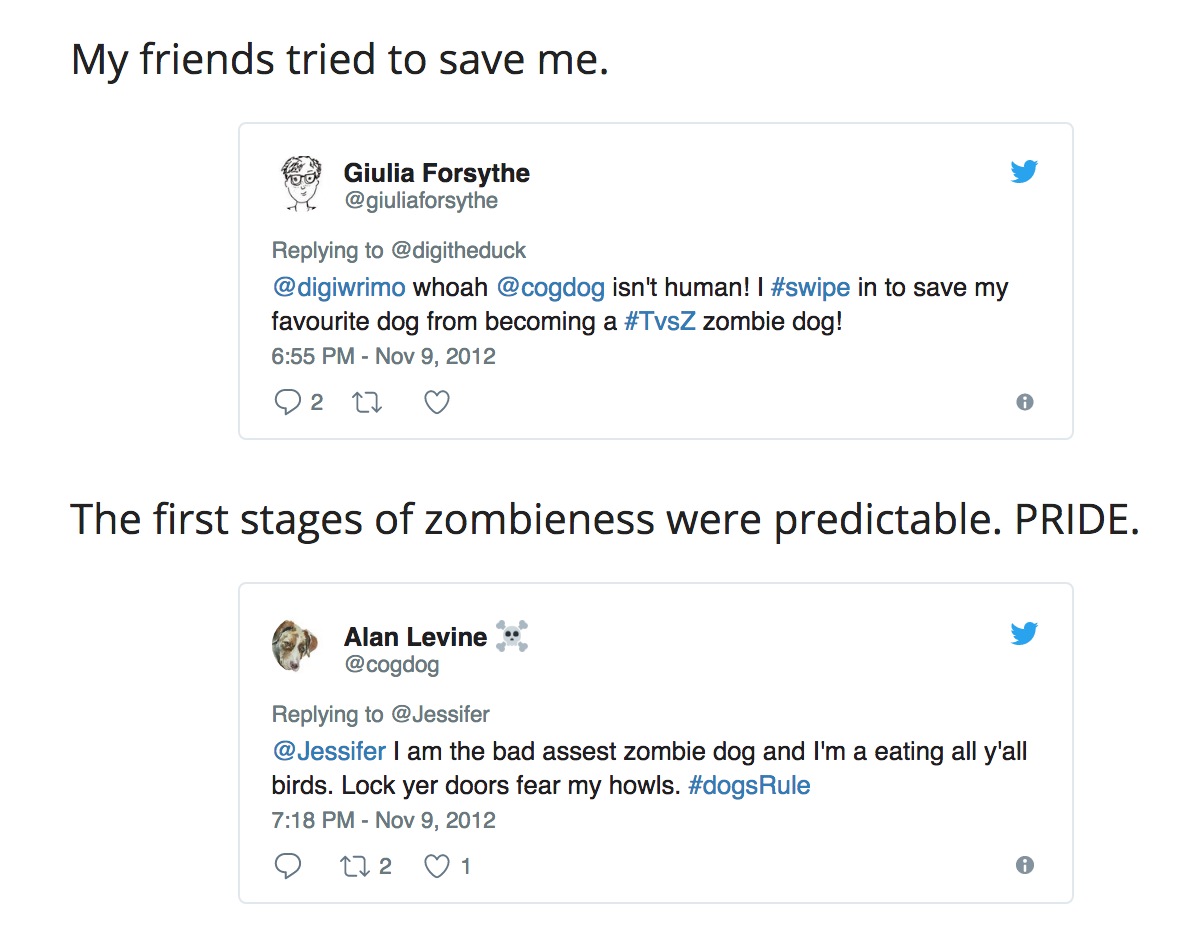Open the #swipe hashtag
Image resolution: width=1192 pixels, height=942 pixels.
[810, 288]
